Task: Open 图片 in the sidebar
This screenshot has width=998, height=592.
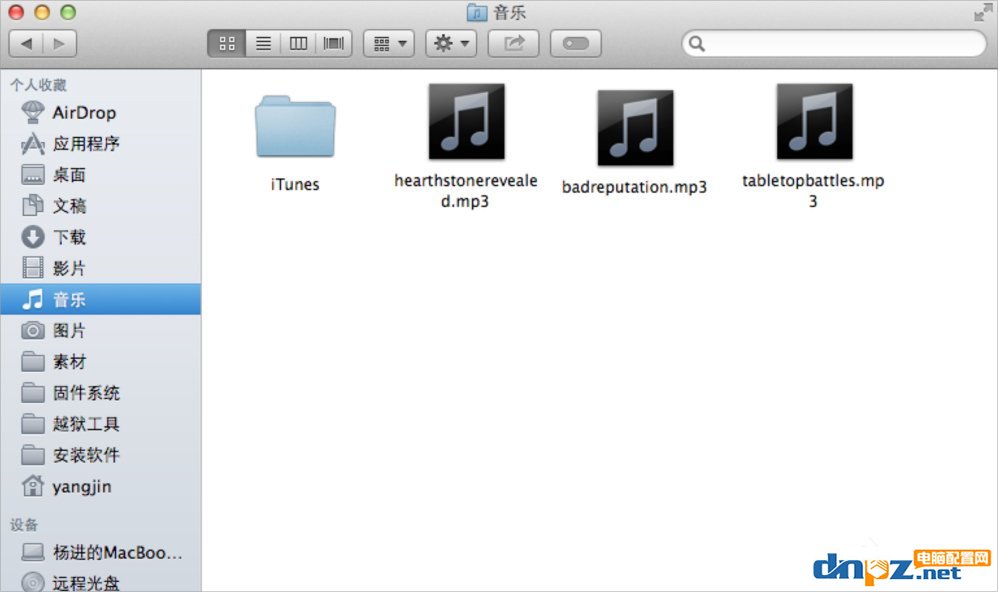Action: tap(101, 331)
